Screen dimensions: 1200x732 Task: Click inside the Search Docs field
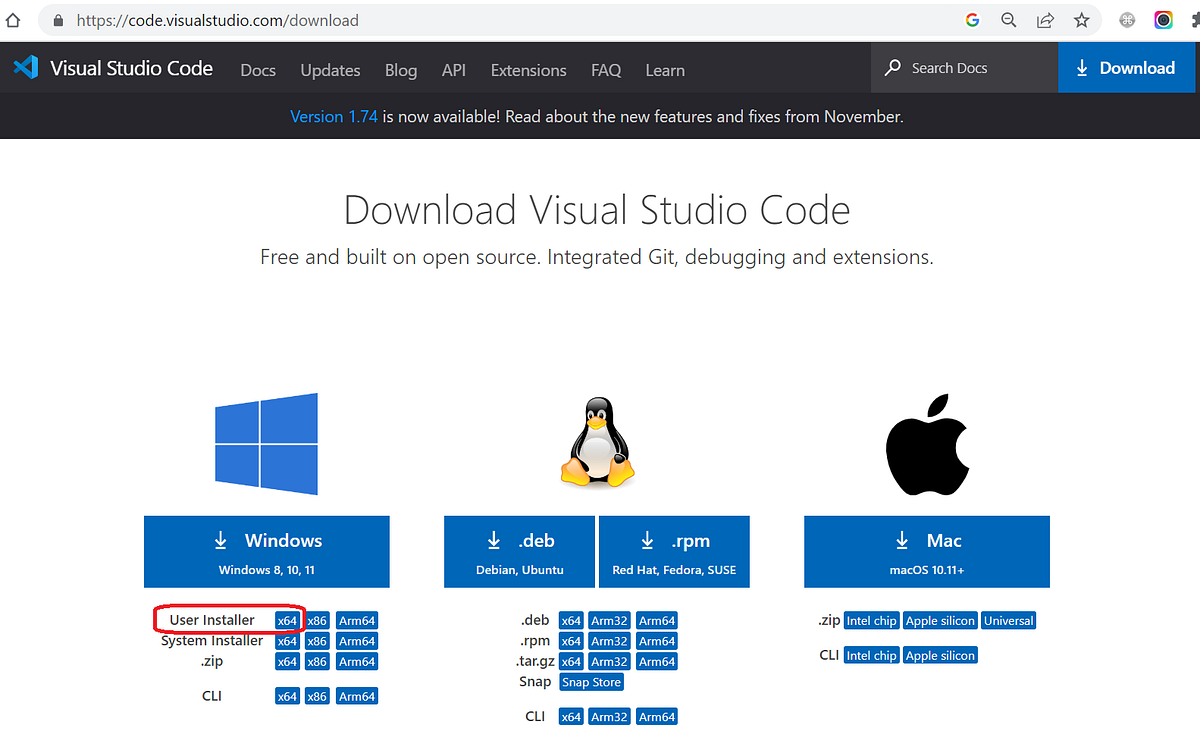coord(950,67)
